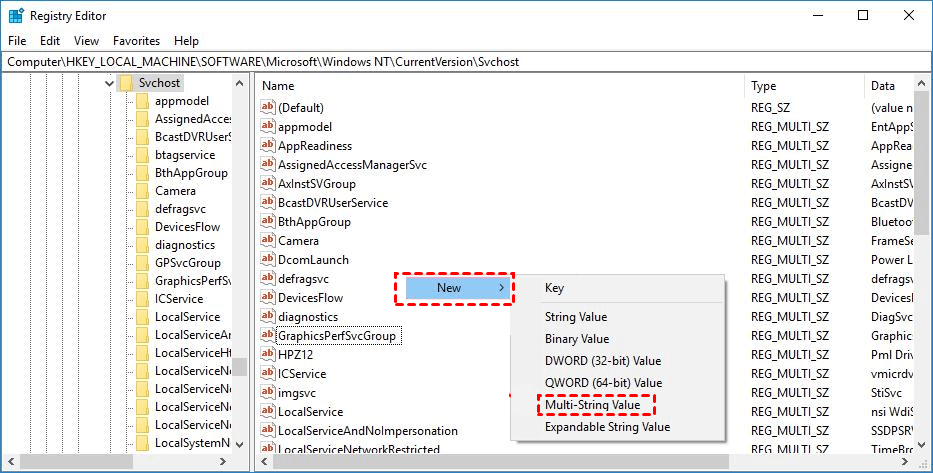933x473 pixels.
Task: Click the string icon next to AppReadiness
Action: point(267,145)
